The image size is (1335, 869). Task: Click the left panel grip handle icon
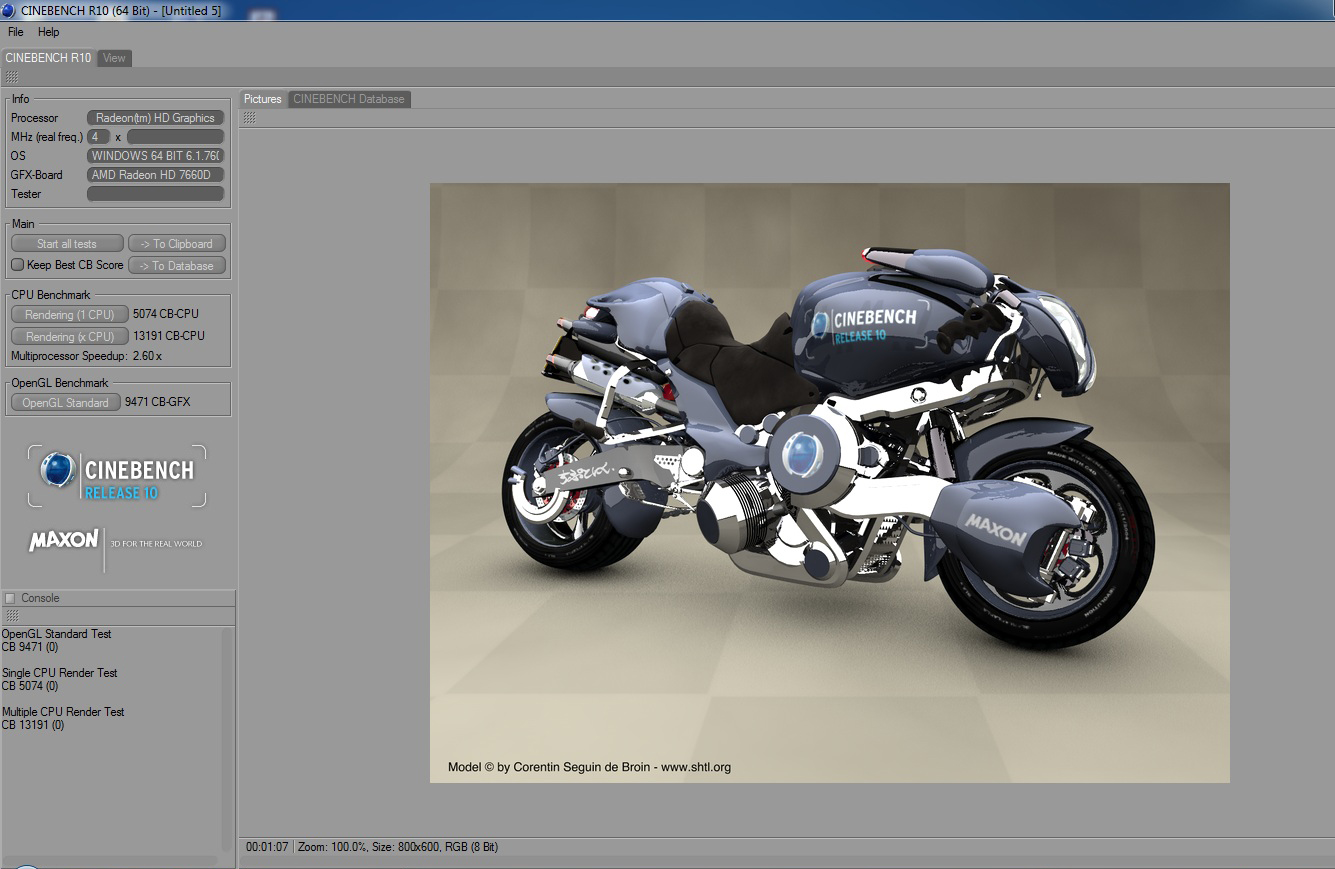click(11, 77)
